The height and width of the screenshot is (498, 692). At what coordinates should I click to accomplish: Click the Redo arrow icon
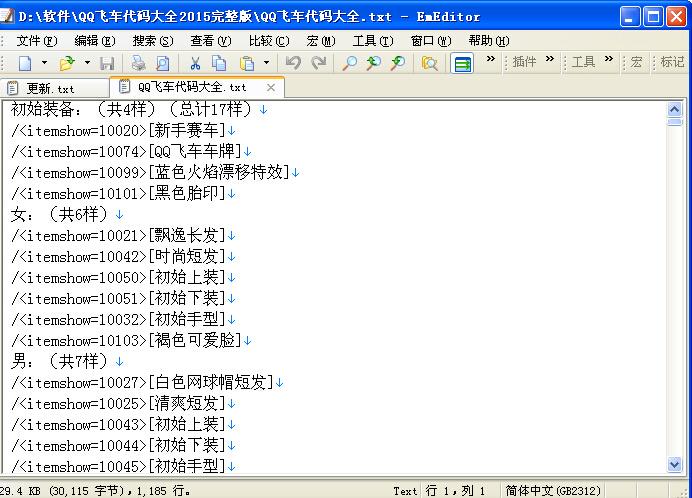[318, 63]
